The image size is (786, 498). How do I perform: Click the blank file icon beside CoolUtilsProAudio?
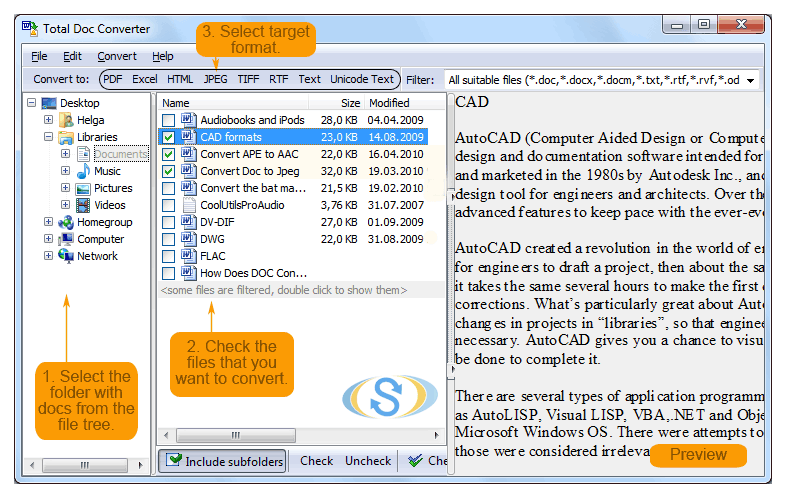(x=189, y=205)
